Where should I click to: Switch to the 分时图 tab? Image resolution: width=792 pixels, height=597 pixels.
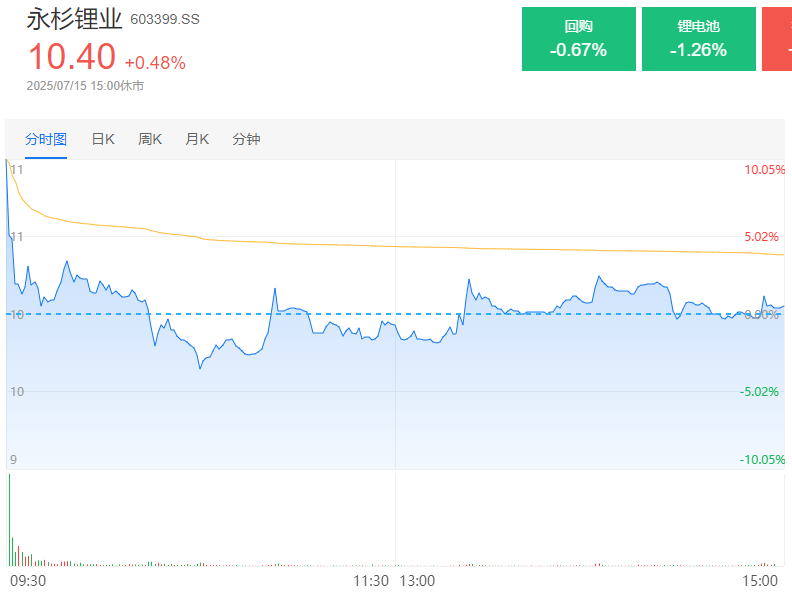46,139
